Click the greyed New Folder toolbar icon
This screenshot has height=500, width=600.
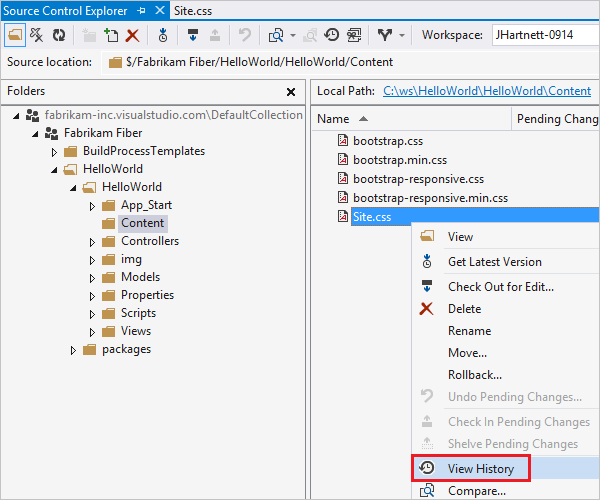click(89, 35)
